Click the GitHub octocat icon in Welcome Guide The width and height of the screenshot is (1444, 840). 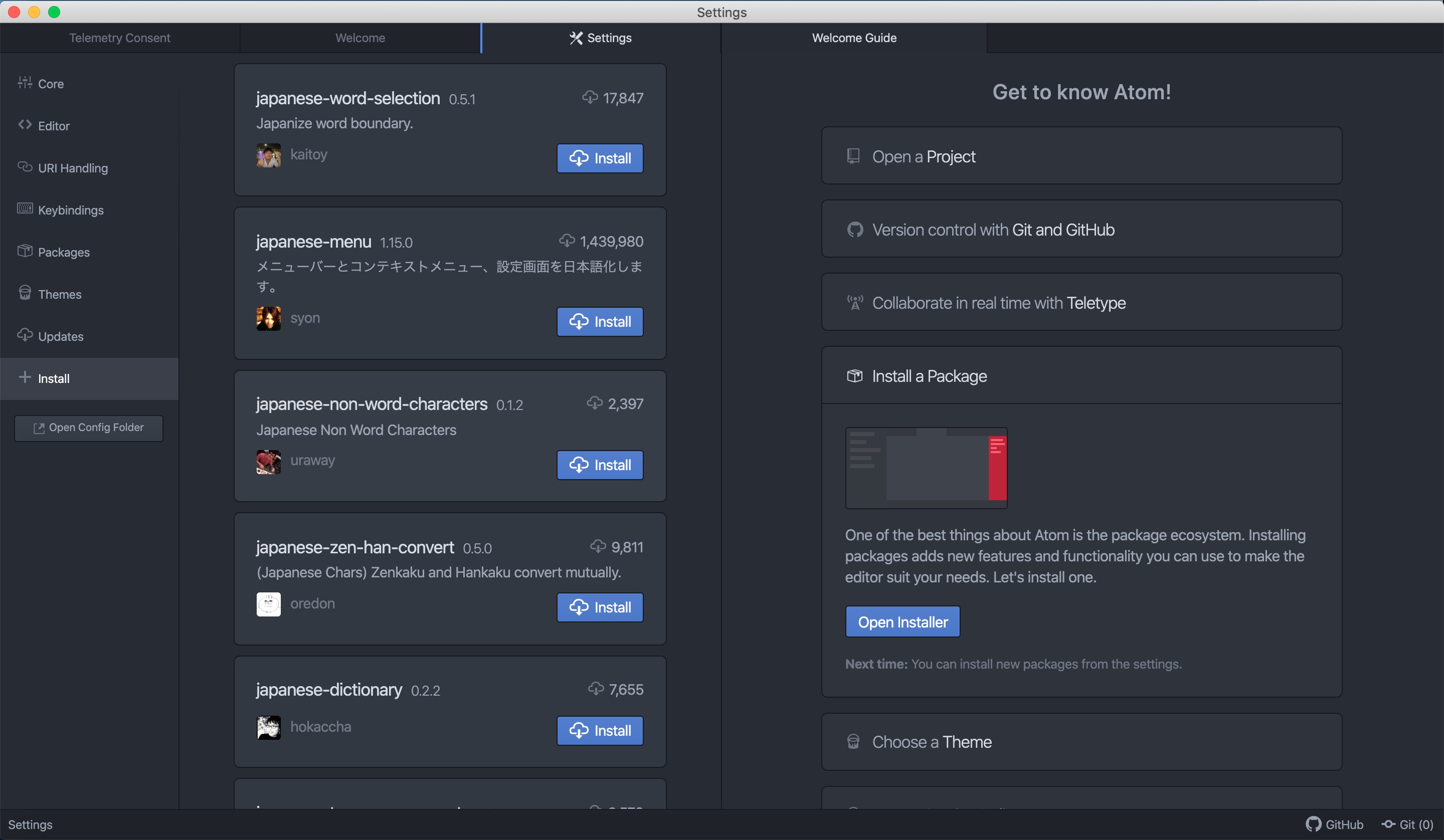click(x=854, y=230)
